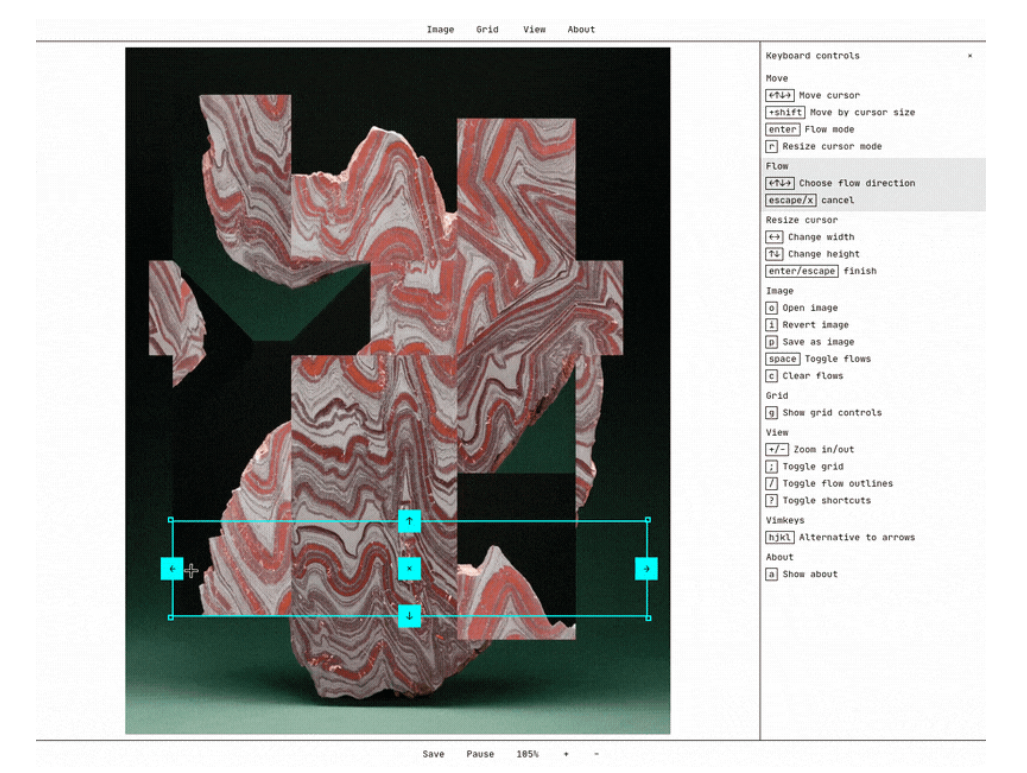This screenshot has width=1027, height=773.
Task: Click the cyan right arrow flow direction button
Action: [x=646, y=569]
